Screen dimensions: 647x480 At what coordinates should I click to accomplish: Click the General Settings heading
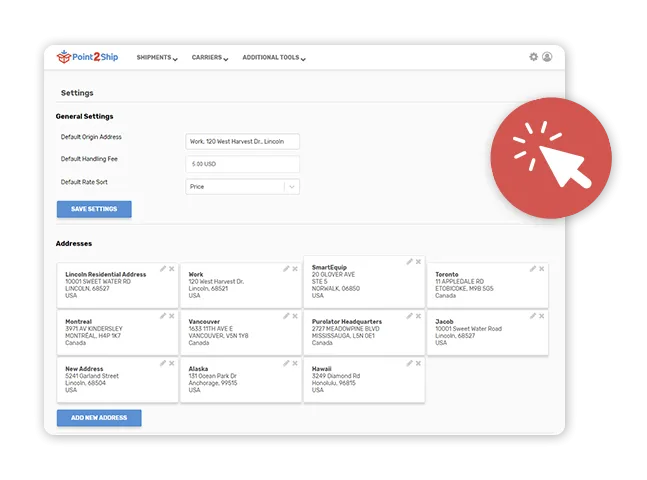pos(84,116)
